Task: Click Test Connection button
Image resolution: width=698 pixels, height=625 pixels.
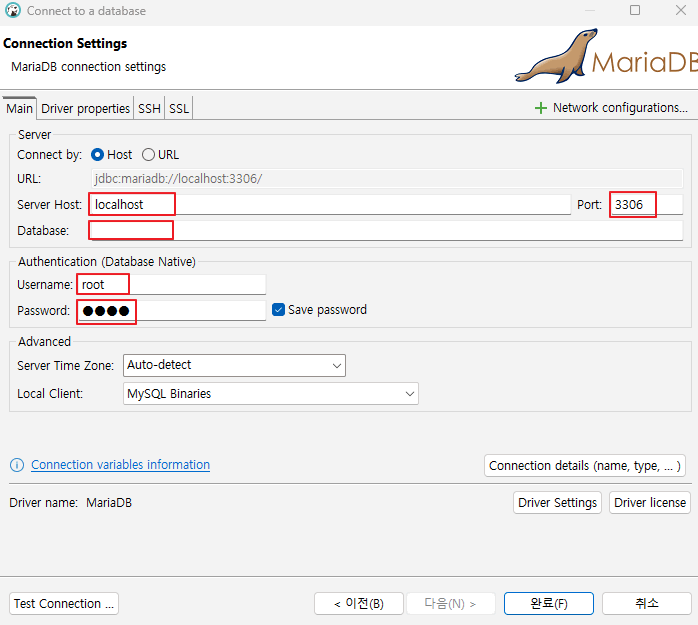Action: coord(64,604)
